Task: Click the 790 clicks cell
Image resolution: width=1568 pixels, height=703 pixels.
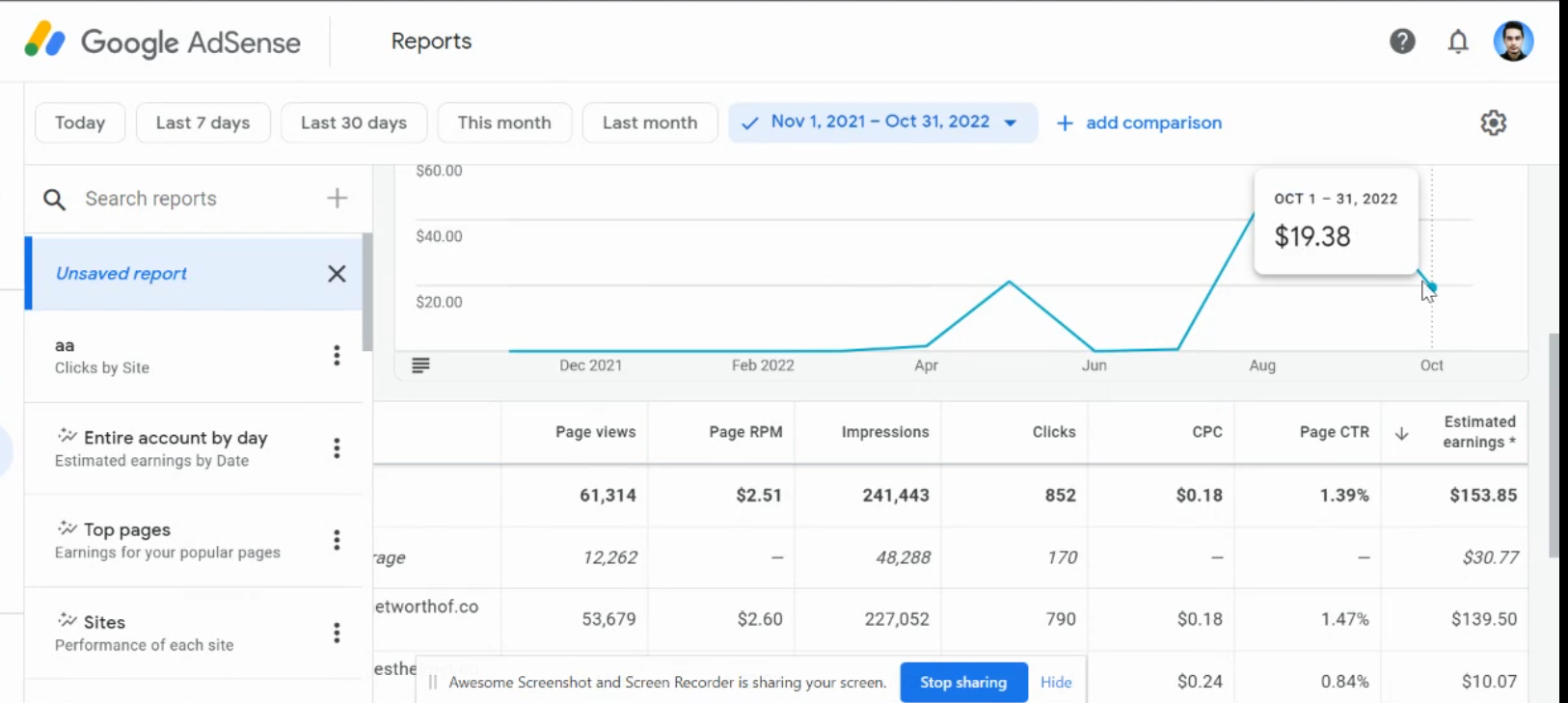Action: (1061, 619)
